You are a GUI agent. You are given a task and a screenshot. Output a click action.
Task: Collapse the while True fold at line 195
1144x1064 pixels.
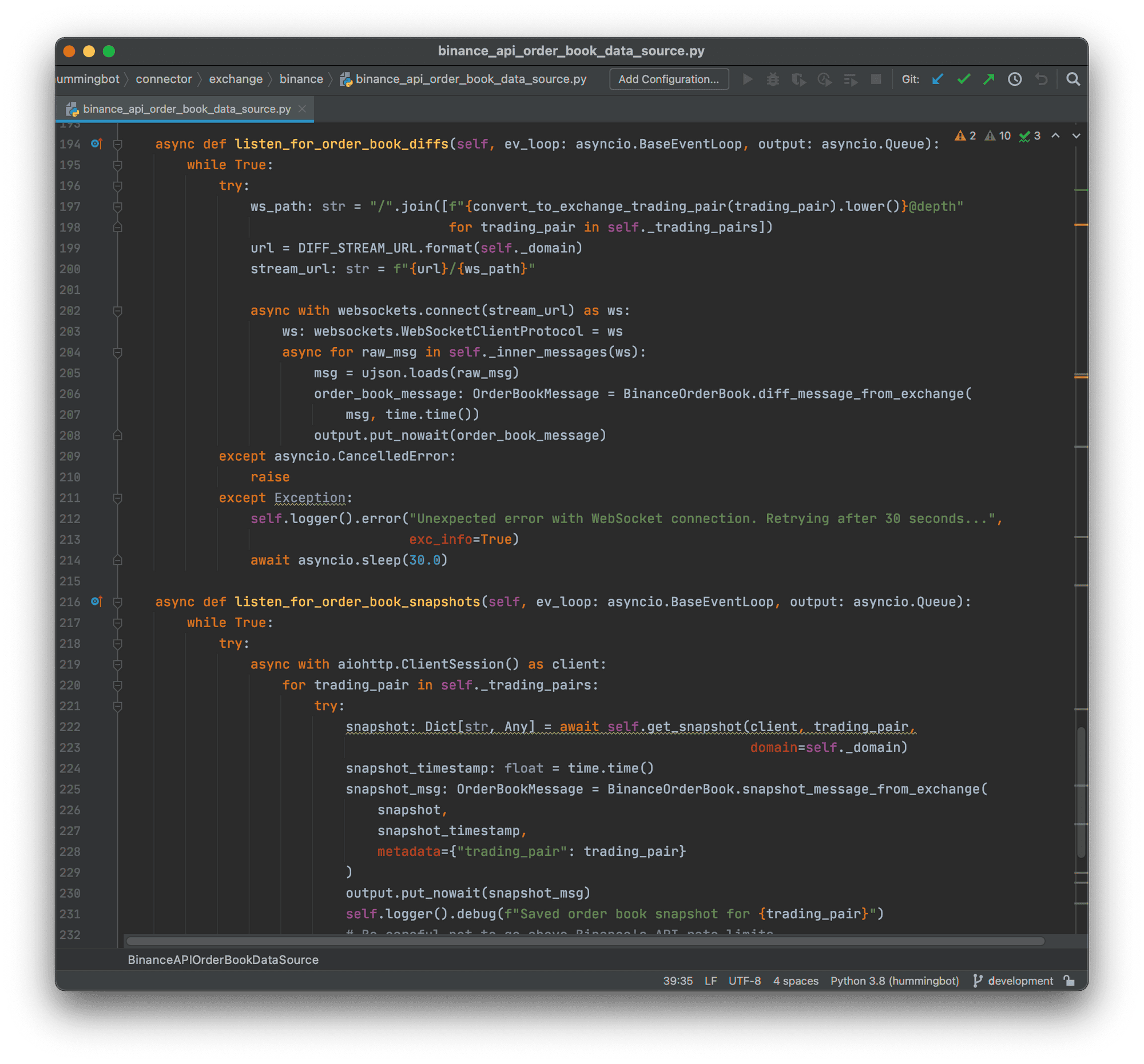click(118, 165)
